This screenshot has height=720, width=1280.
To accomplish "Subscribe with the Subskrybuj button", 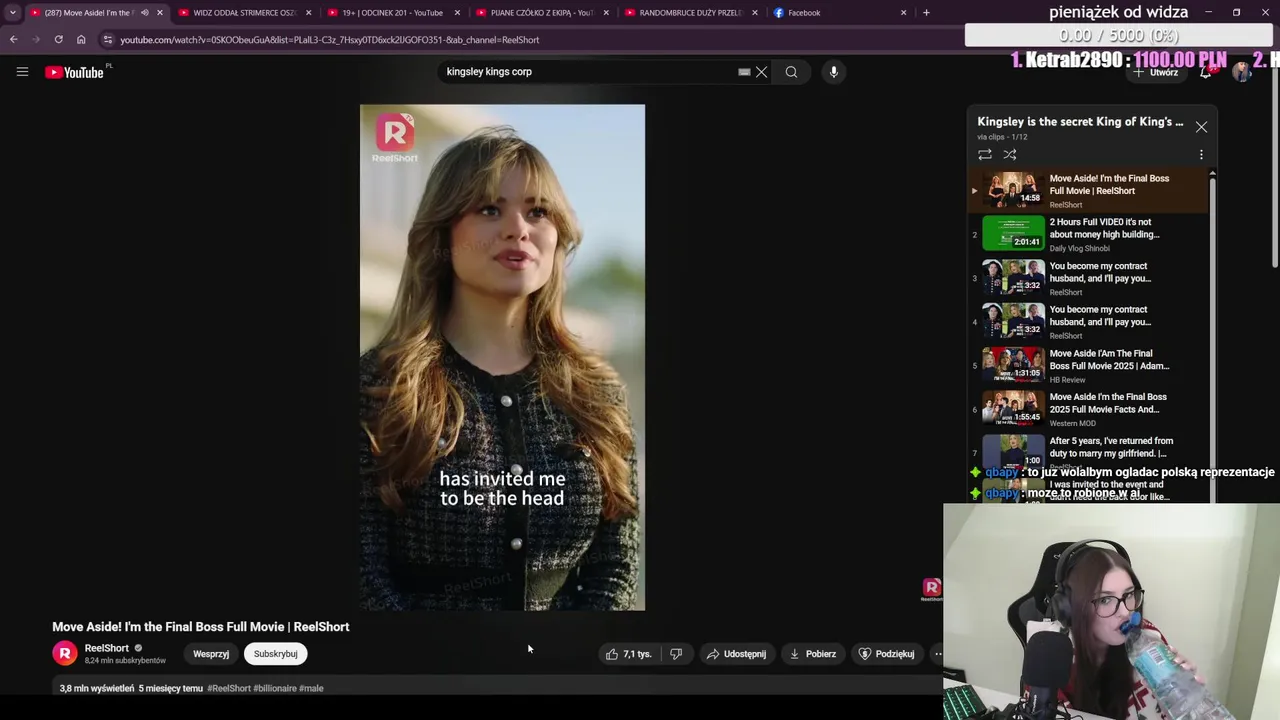I will (276, 654).
